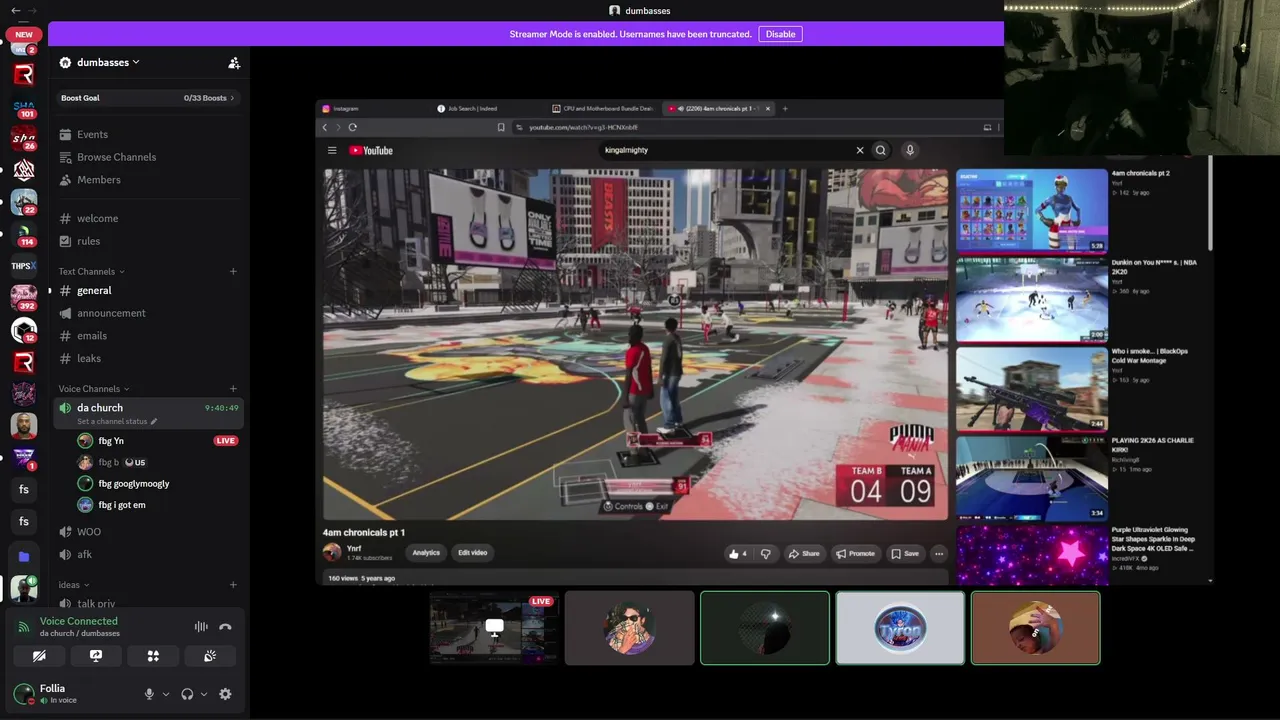Viewport: 1280px width, 720px height.
Task: Click the YouTube search box reading kingalmighty
Action: [x=725, y=150]
